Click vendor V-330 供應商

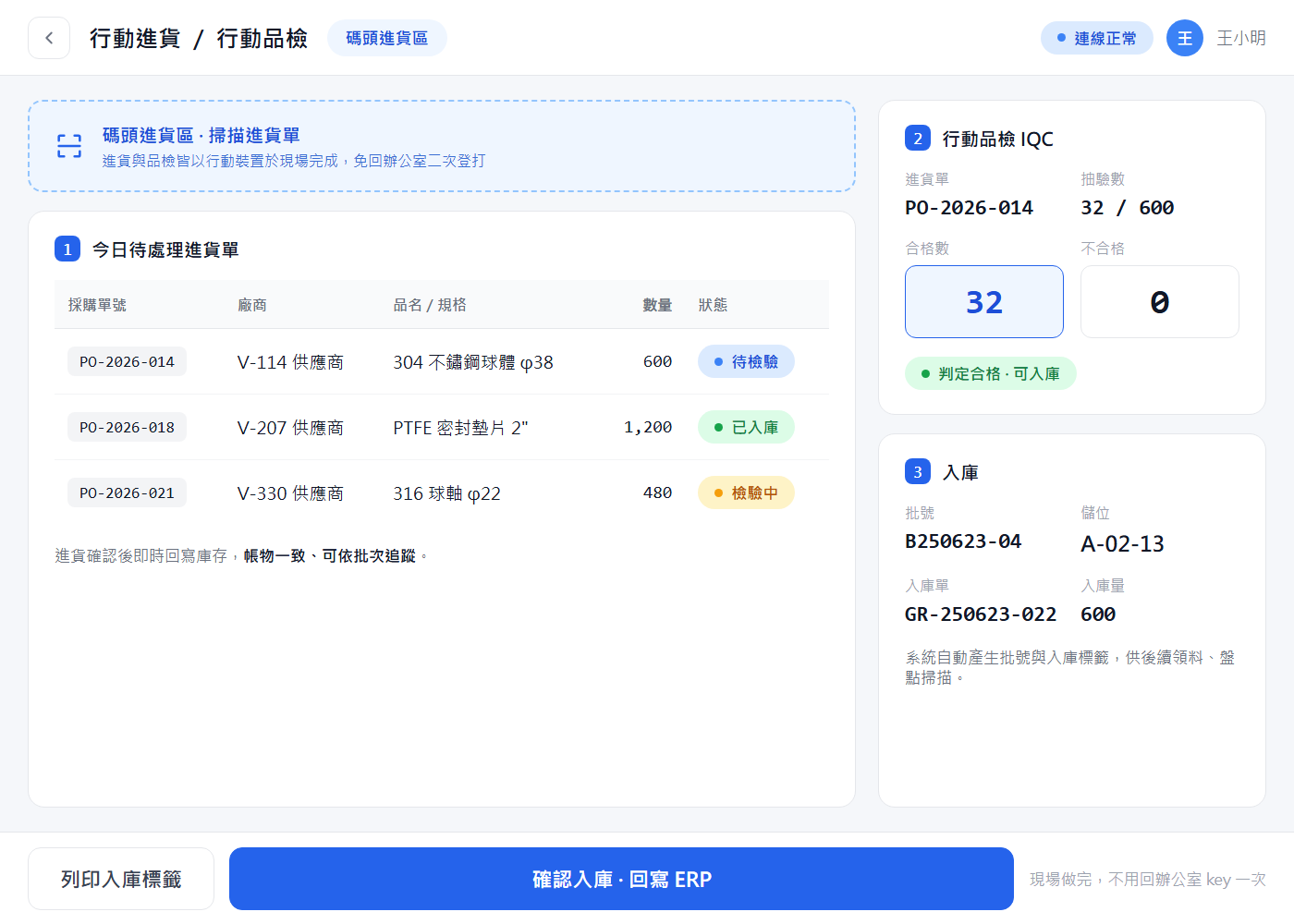(x=290, y=493)
